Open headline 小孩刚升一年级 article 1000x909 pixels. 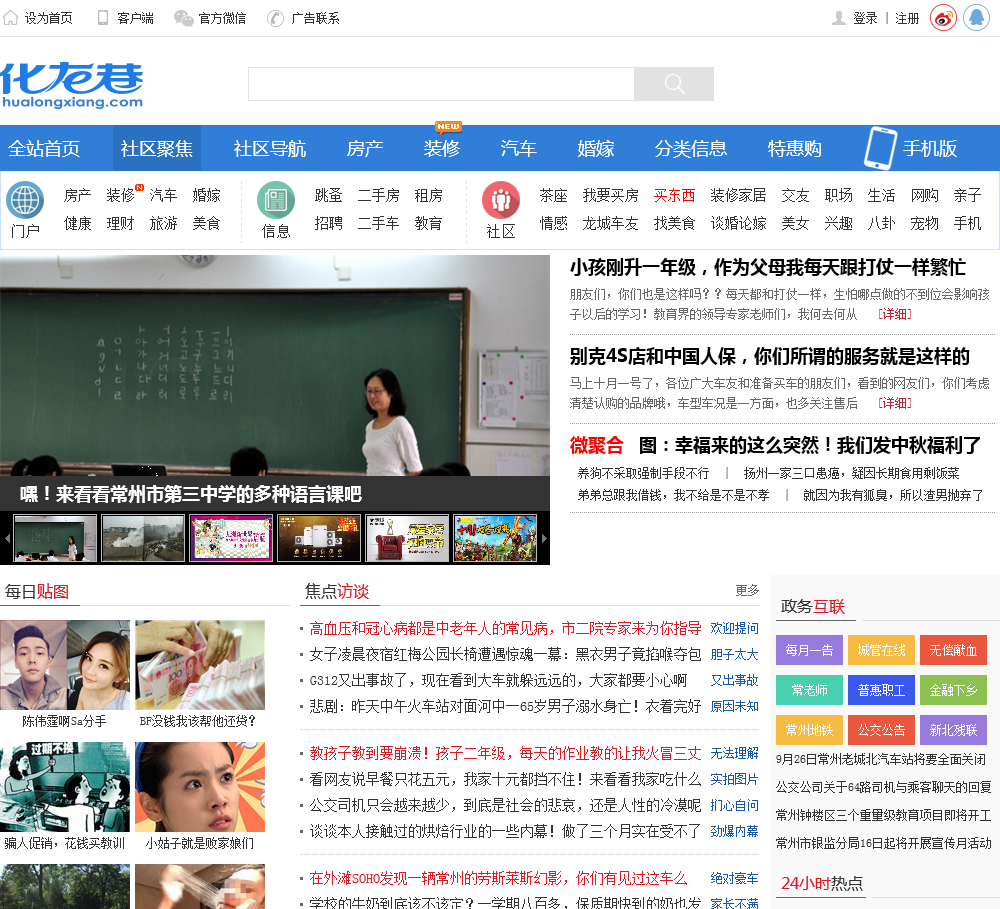click(767, 267)
